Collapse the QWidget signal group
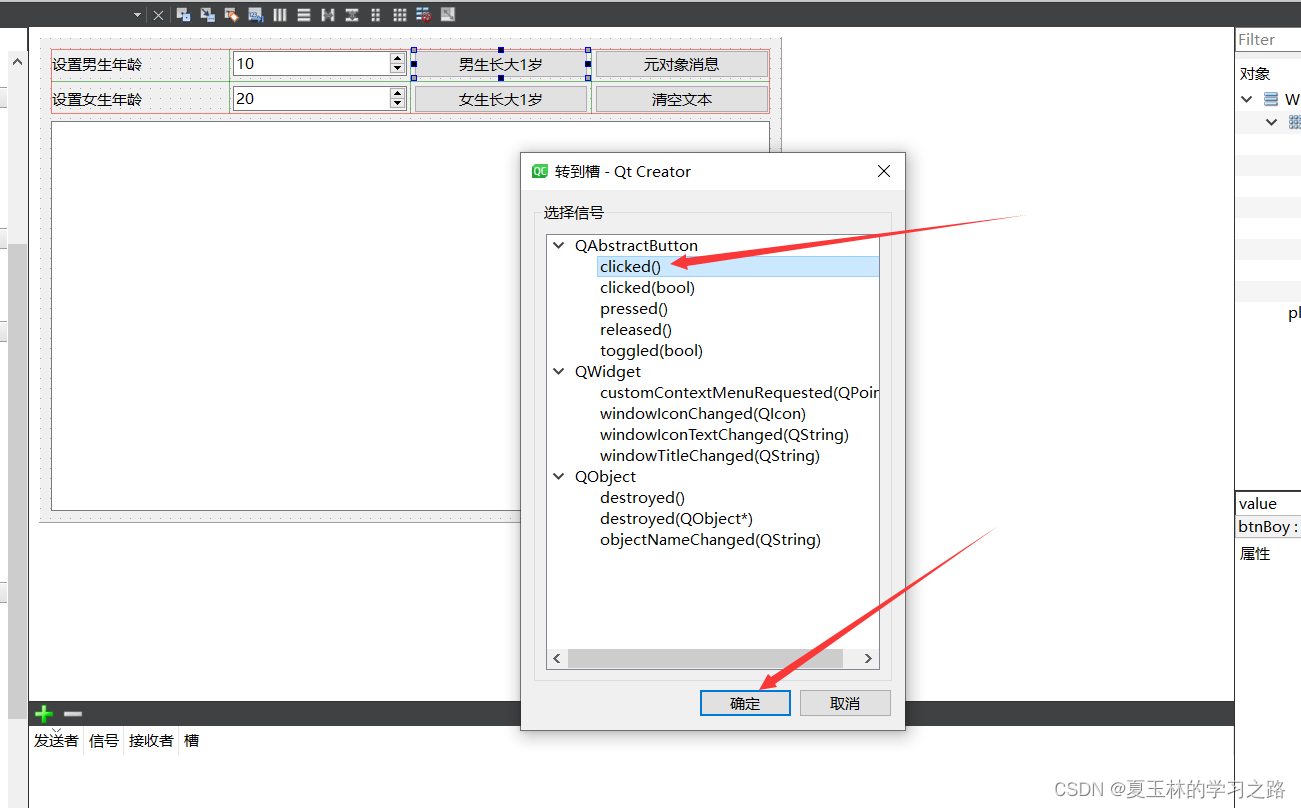The image size is (1301, 808). click(559, 372)
